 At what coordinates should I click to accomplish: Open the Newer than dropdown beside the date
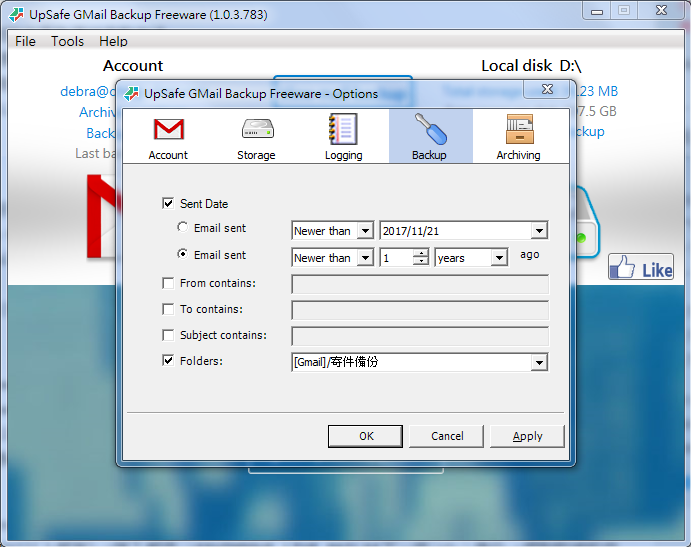[x=365, y=231]
